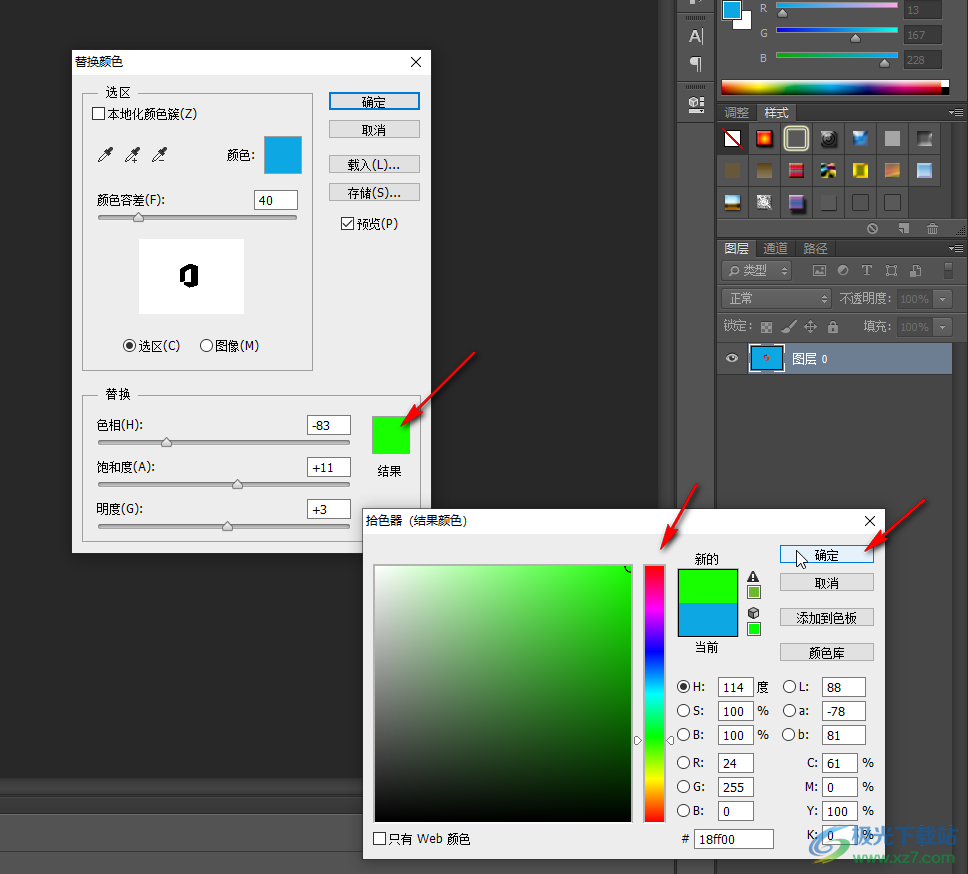
Task: Toggle the layer filter switch
Action: click(948, 270)
